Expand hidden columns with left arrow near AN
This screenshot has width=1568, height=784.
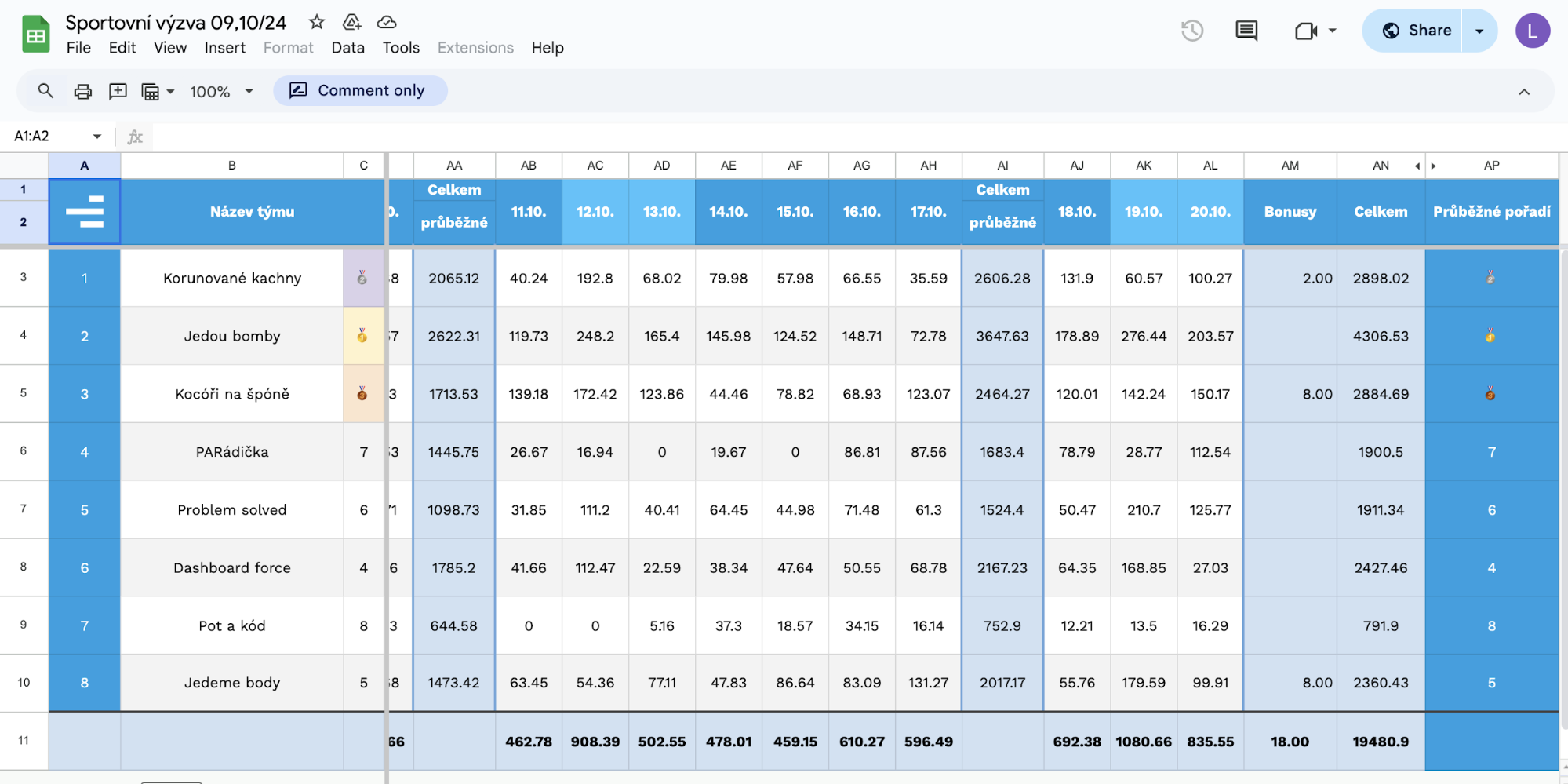click(1417, 166)
